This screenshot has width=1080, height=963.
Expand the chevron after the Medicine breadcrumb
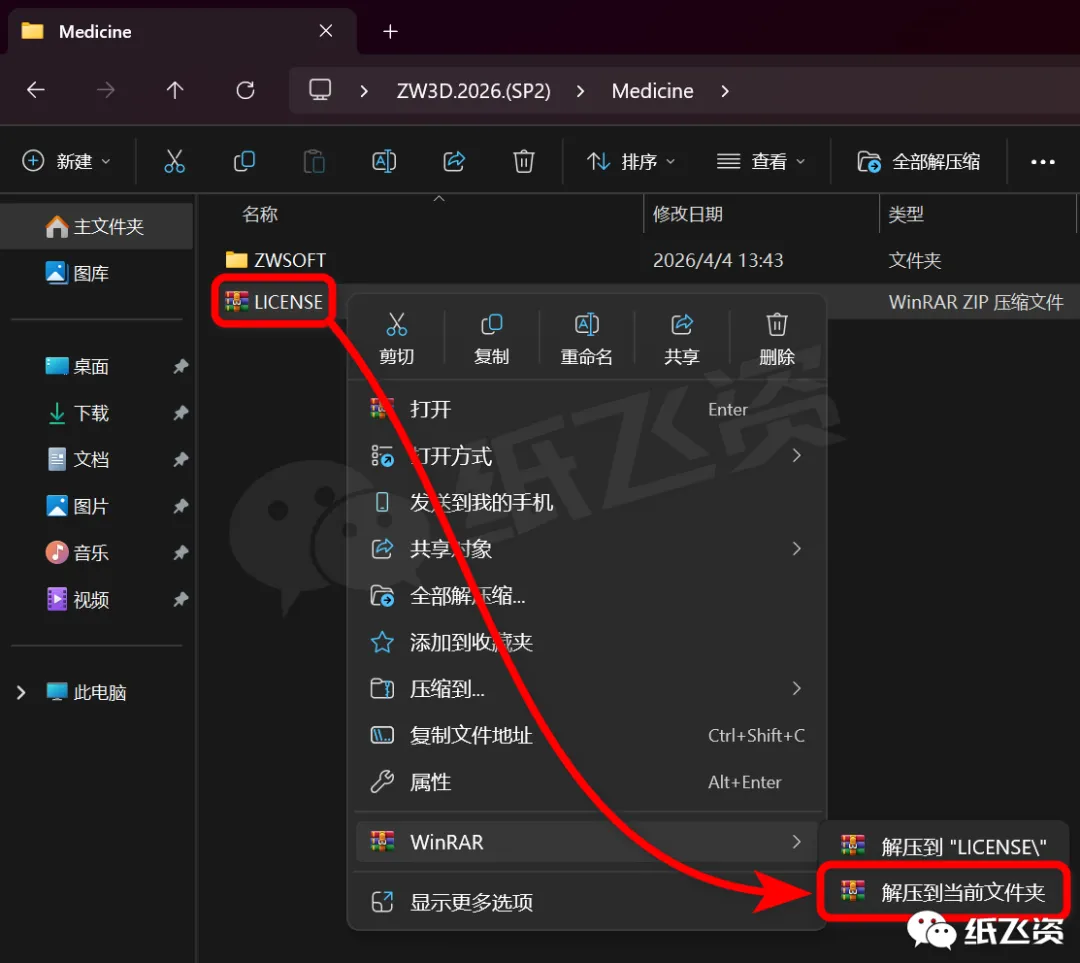point(725,91)
